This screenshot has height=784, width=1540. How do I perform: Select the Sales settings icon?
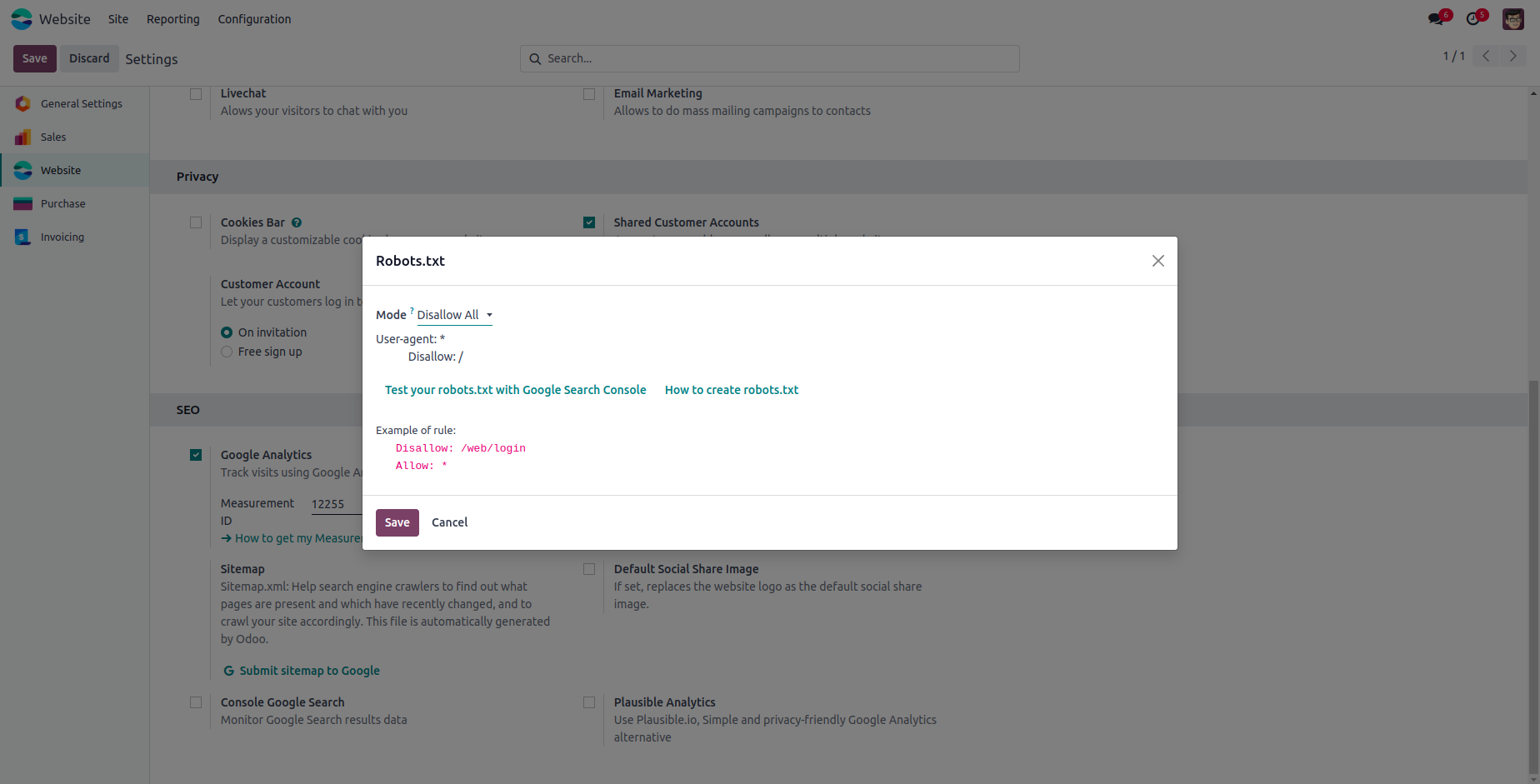(x=23, y=137)
